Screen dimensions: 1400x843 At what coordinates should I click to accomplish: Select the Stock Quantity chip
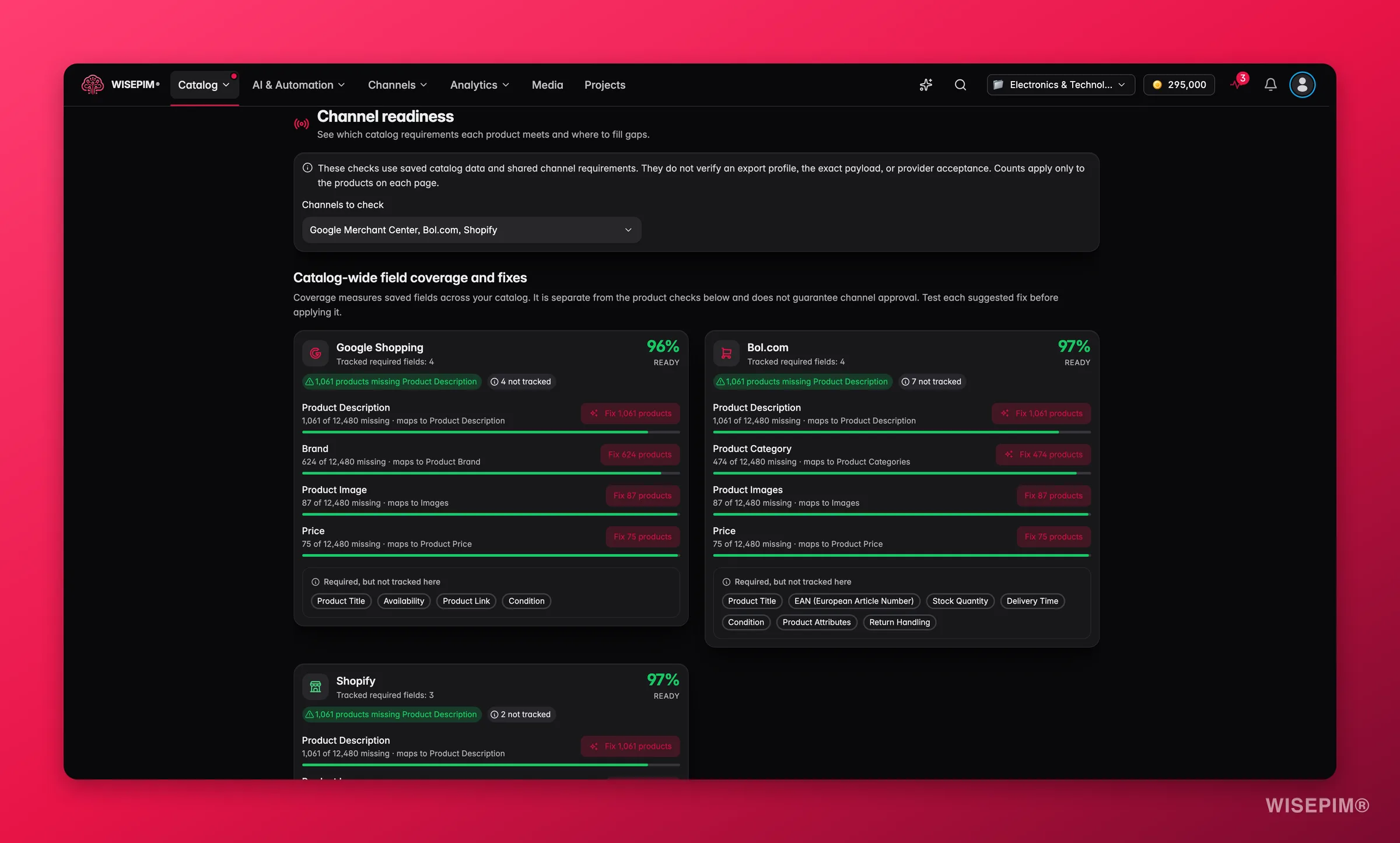960,601
